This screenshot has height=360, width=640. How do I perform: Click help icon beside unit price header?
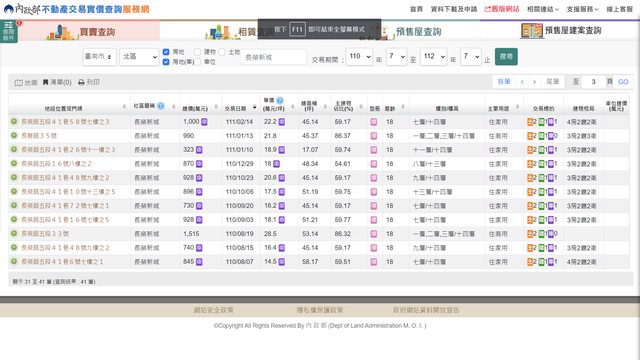click(x=280, y=100)
